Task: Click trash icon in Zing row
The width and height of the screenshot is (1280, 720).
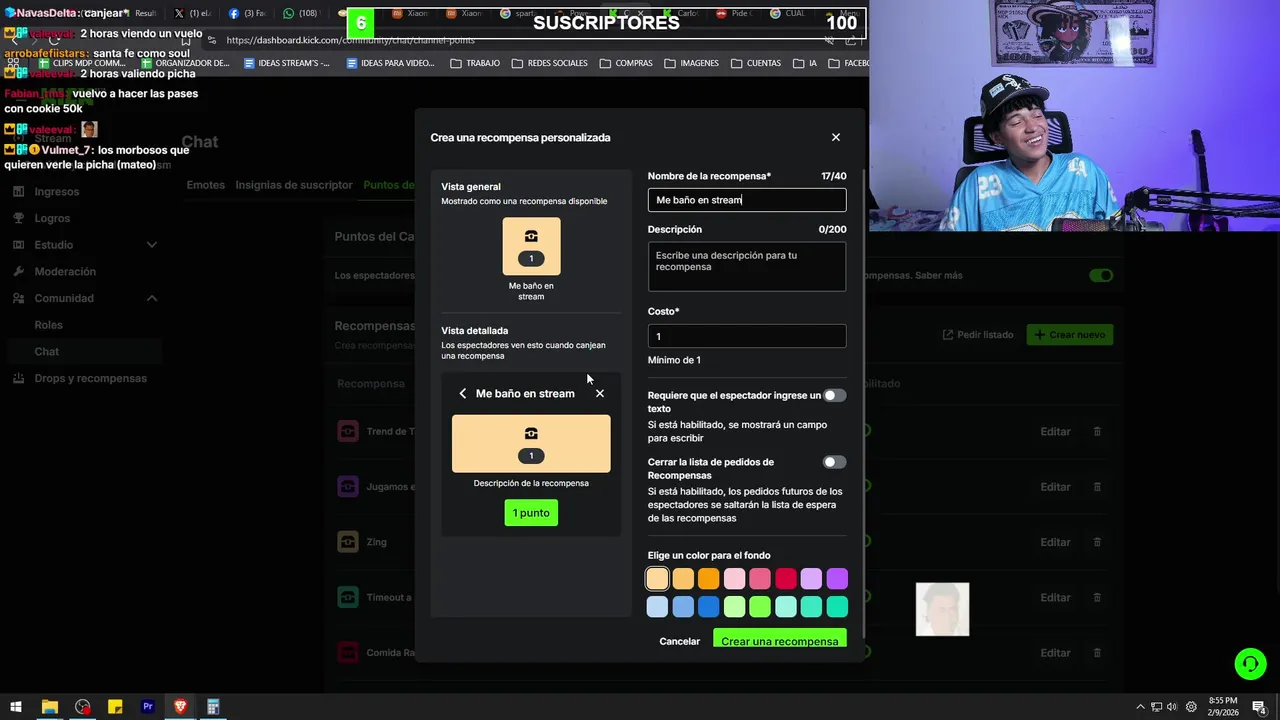Action: point(1097,542)
